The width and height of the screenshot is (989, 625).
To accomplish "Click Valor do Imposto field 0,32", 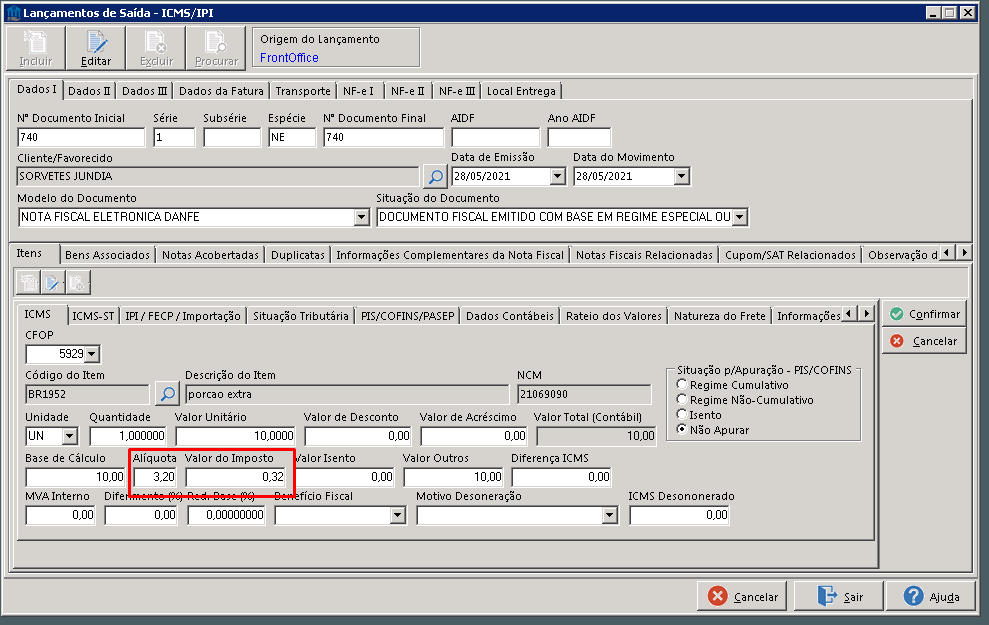I will coord(236,477).
